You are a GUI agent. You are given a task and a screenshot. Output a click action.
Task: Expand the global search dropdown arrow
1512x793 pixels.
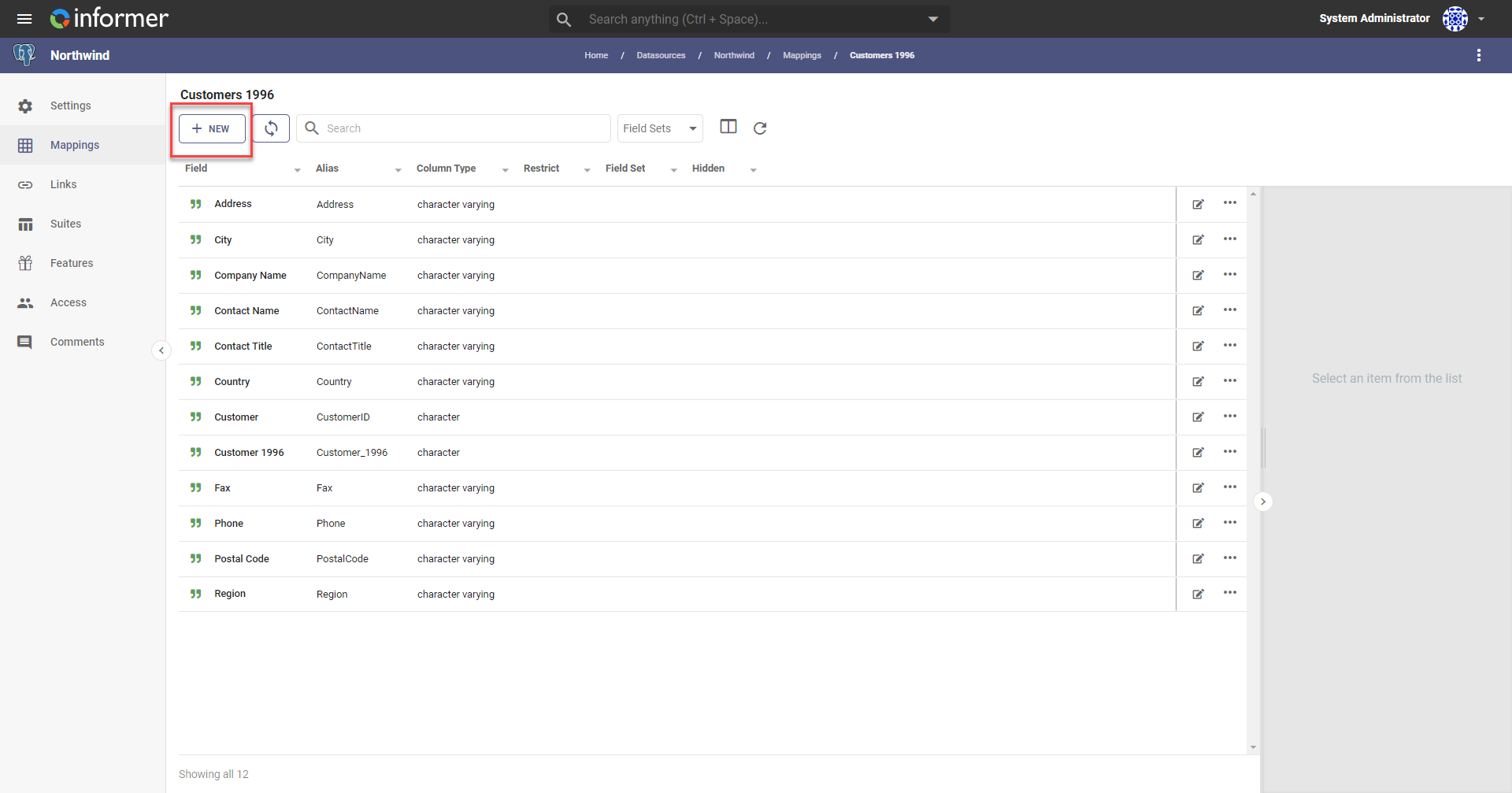[933, 19]
